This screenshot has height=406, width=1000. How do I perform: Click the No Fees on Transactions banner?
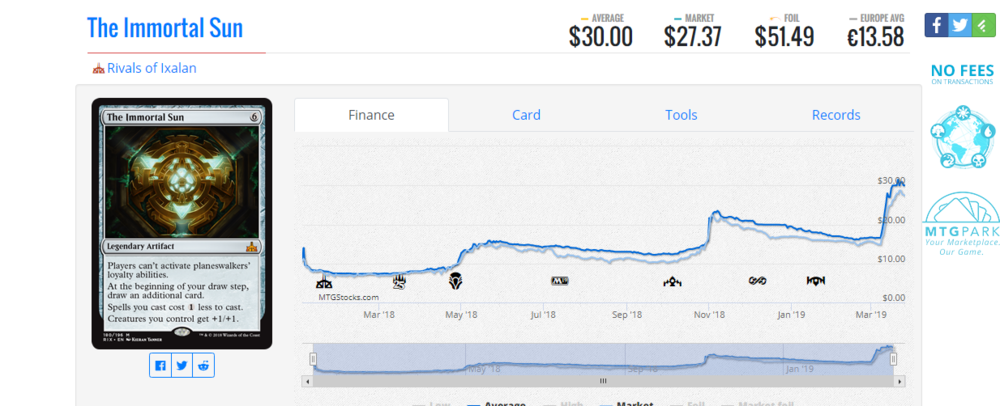pyautogui.click(x=961, y=75)
